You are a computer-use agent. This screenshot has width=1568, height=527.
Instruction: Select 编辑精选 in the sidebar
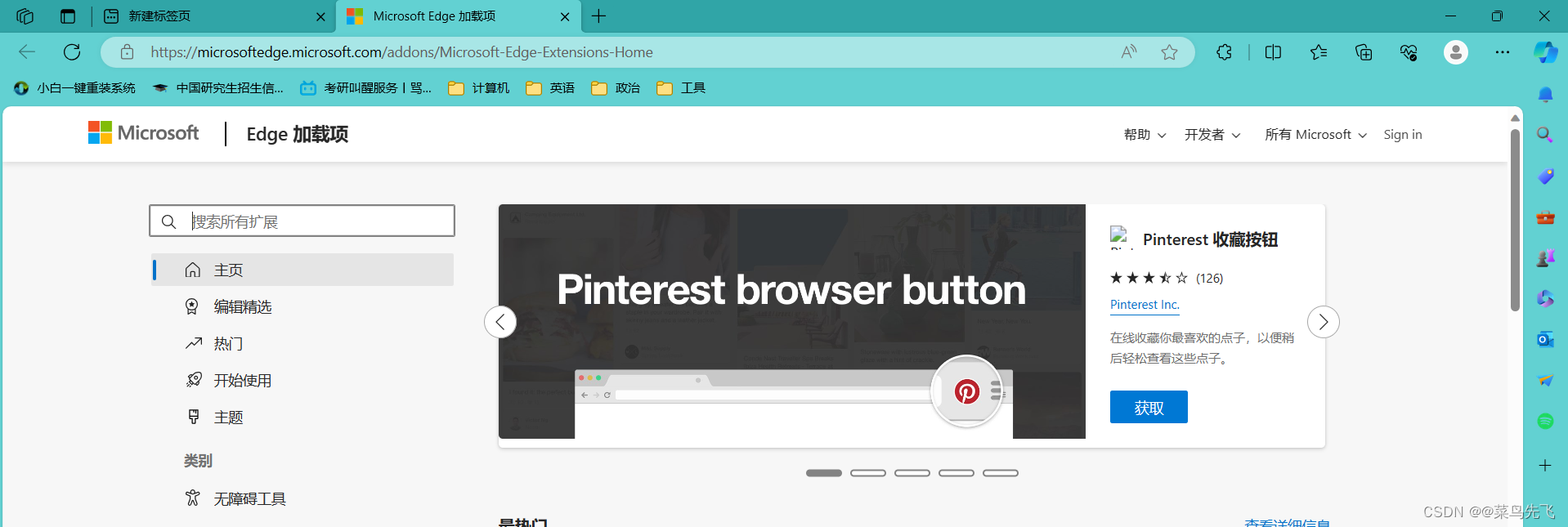tap(303, 306)
